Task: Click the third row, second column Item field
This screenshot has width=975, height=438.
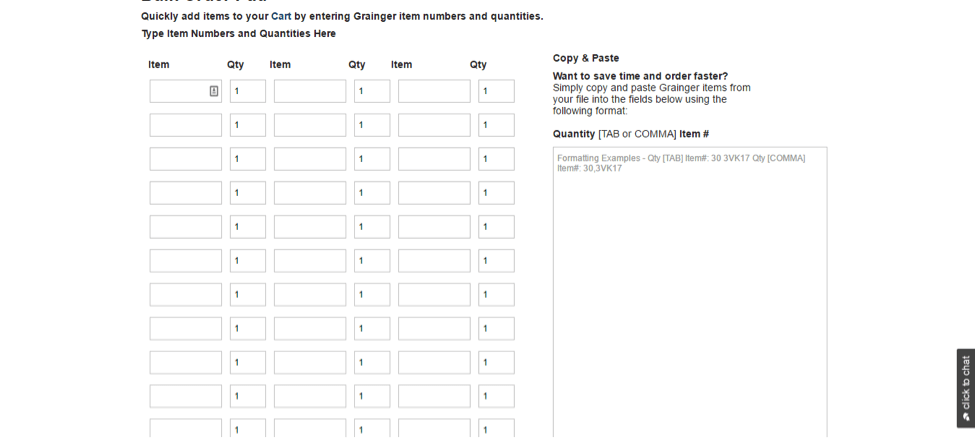Action: pyautogui.click(x=310, y=159)
